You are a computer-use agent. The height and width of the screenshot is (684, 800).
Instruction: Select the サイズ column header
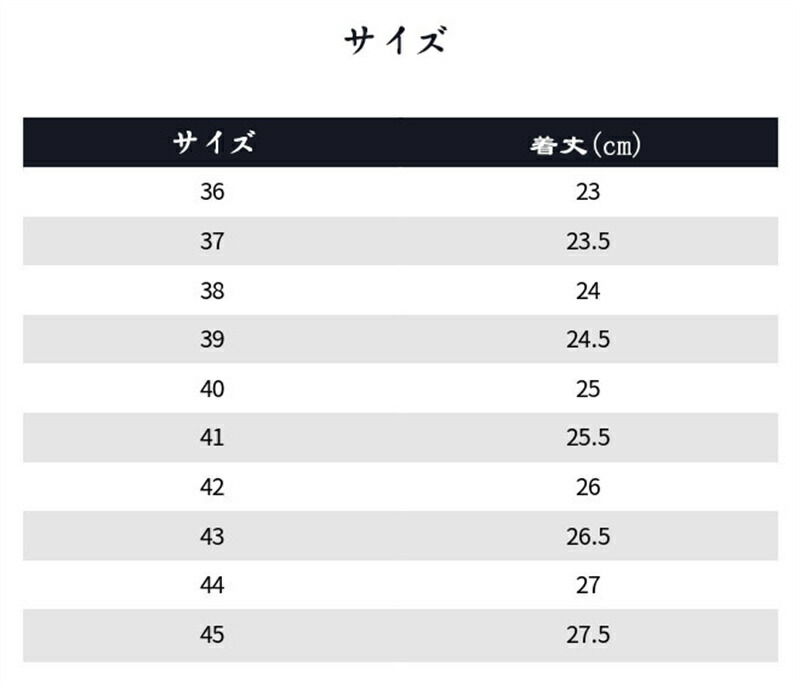point(213,142)
